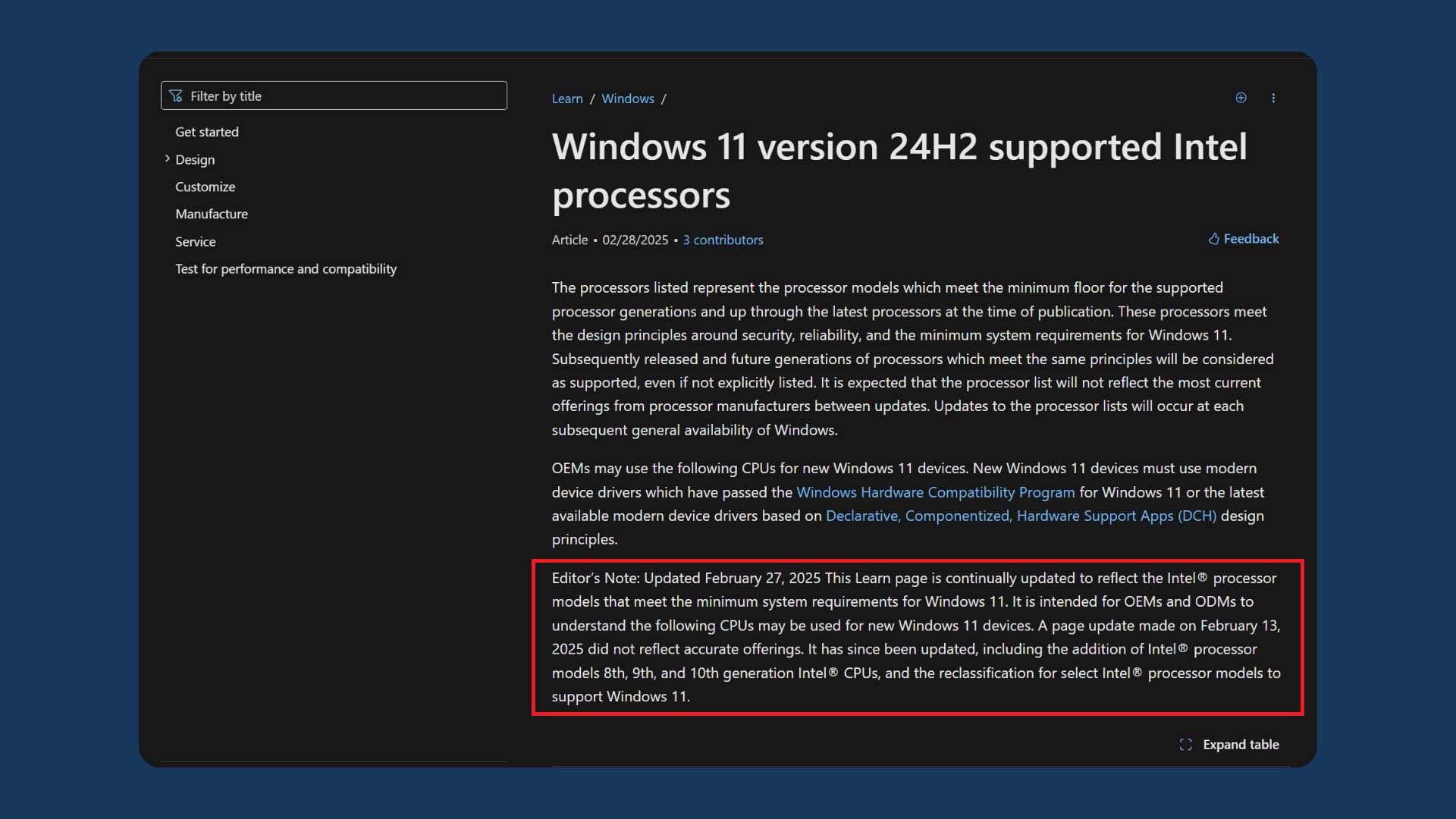Image resolution: width=1456 pixels, height=819 pixels.
Task: Click the word Article in the metadata line
Action: 570,240
